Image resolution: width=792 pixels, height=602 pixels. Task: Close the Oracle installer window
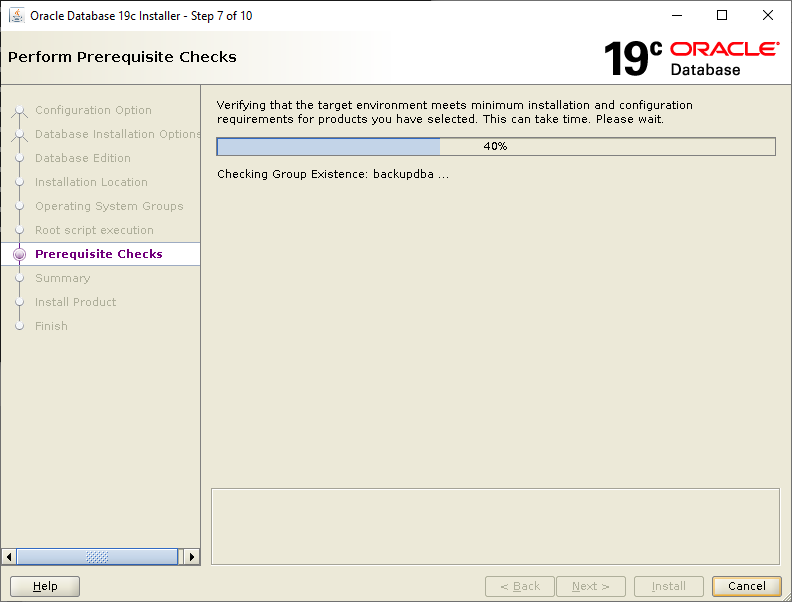[768, 16]
